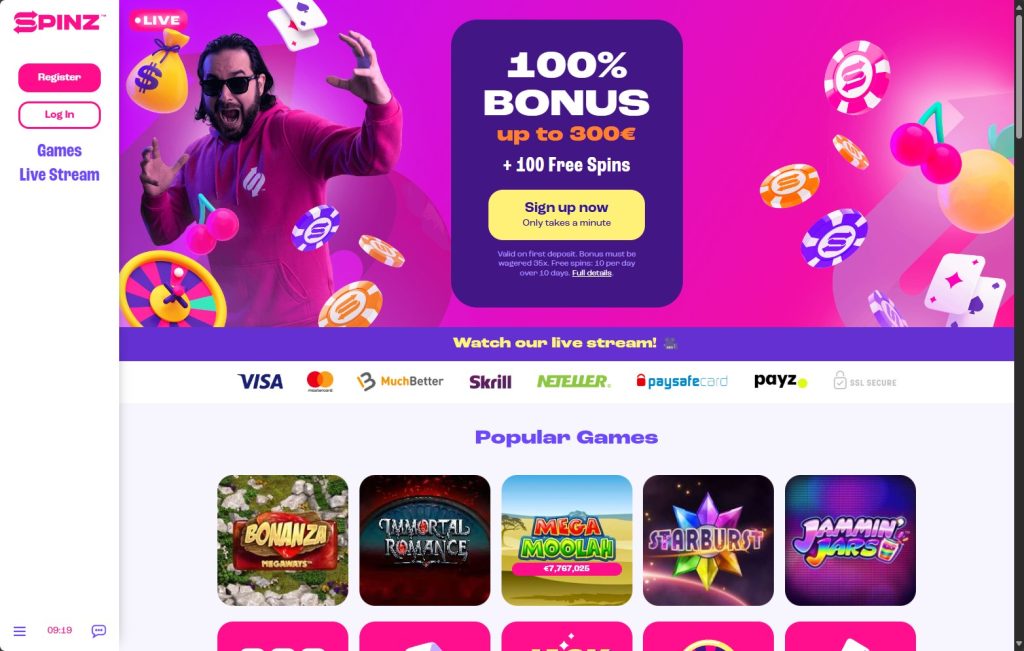Open the Bonanza Megaways game thumbnail
This screenshot has width=1024, height=651.
click(283, 540)
